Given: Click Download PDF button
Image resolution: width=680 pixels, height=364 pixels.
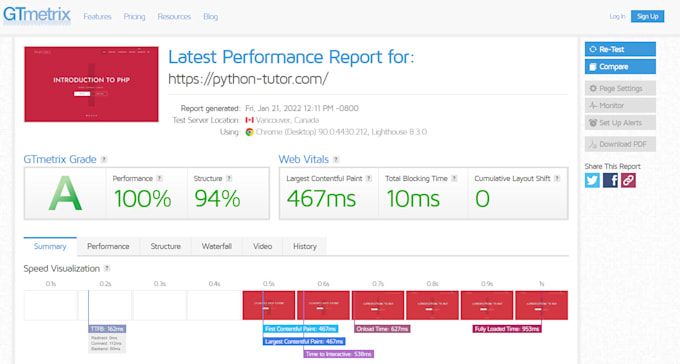Looking at the screenshot, I should point(620,144).
